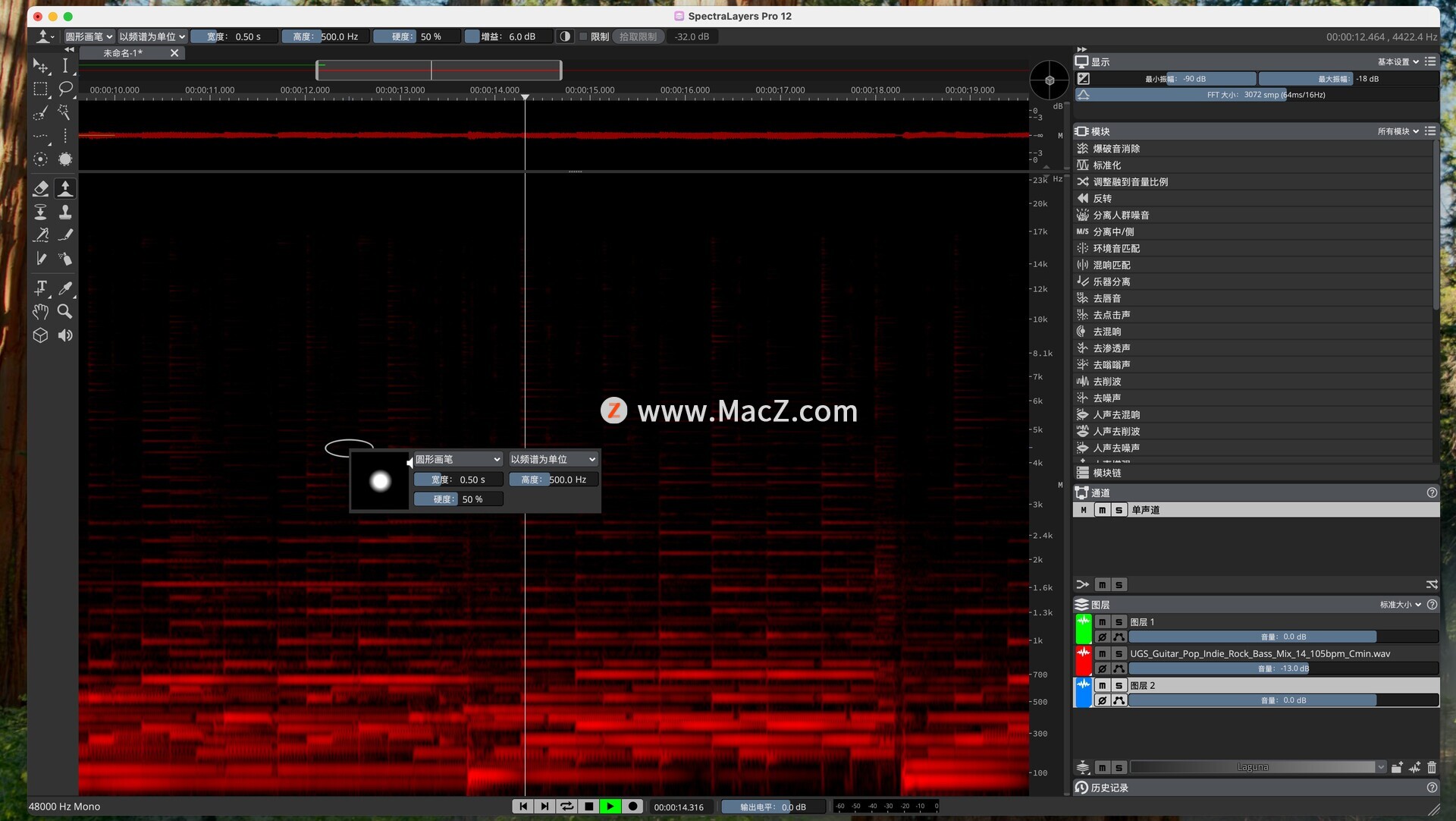The image size is (1456, 821).
Task: Click the record button
Action: click(632, 807)
